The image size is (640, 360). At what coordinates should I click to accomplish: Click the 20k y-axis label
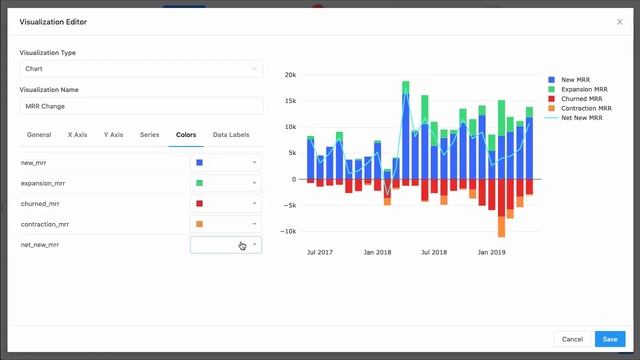tap(290, 75)
